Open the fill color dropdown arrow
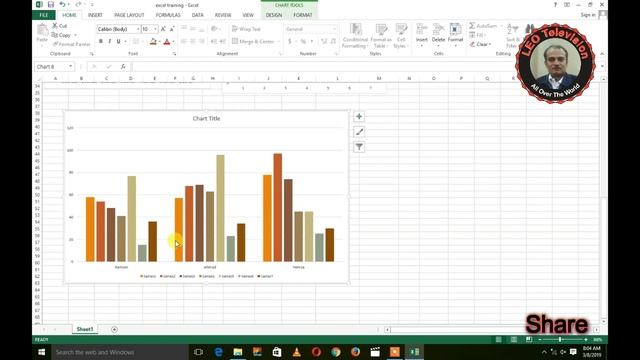Viewport: 640px width, 360px height. 159,41
